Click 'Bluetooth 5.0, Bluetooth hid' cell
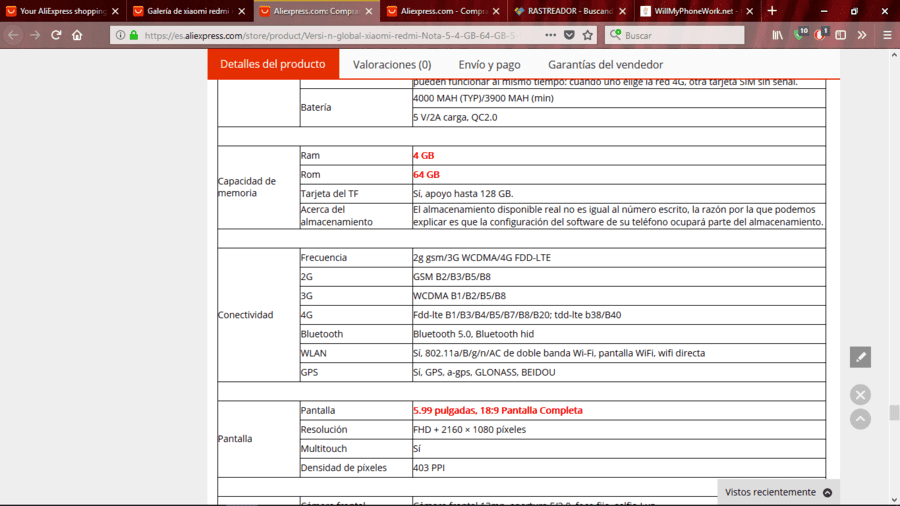This screenshot has width=900, height=506. pos(619,334)
